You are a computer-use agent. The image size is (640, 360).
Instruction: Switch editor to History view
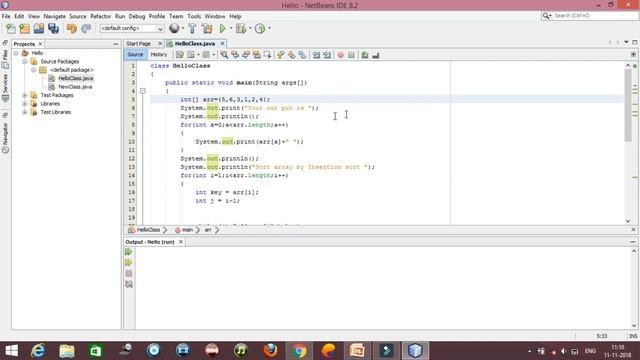point(159,55)
